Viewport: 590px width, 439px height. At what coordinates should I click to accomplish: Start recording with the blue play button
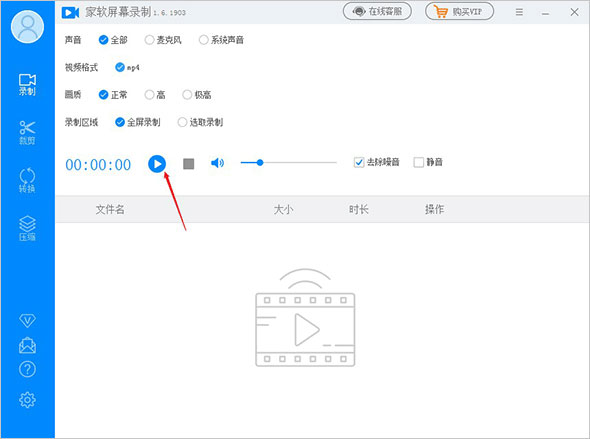point(157,164)
